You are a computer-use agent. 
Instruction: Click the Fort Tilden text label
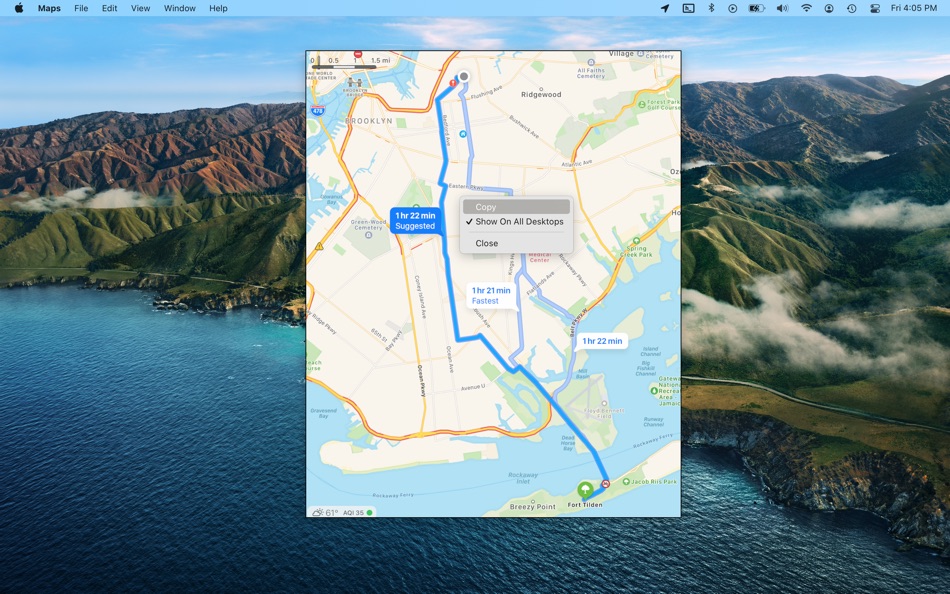click(585, 505)
